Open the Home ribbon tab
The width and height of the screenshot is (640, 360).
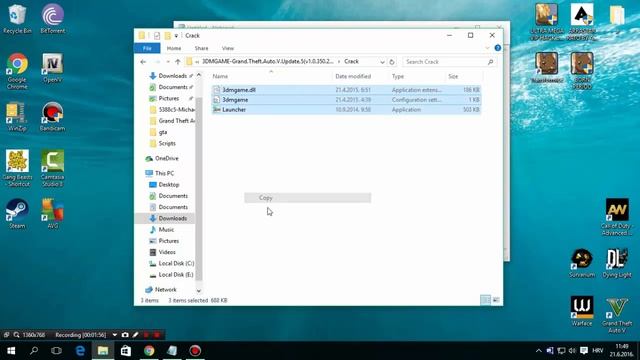[x=174, y=48]
